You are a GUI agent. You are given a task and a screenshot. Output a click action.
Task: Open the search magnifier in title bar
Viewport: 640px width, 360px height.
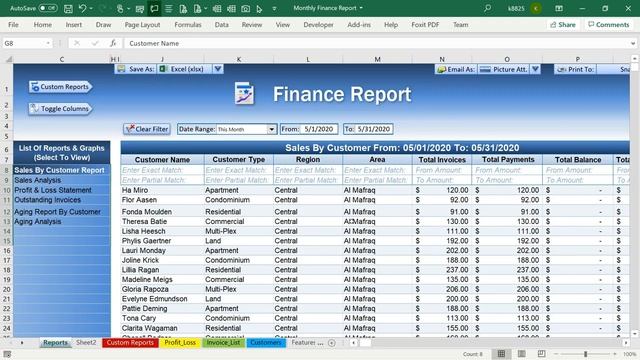(487, 8)
